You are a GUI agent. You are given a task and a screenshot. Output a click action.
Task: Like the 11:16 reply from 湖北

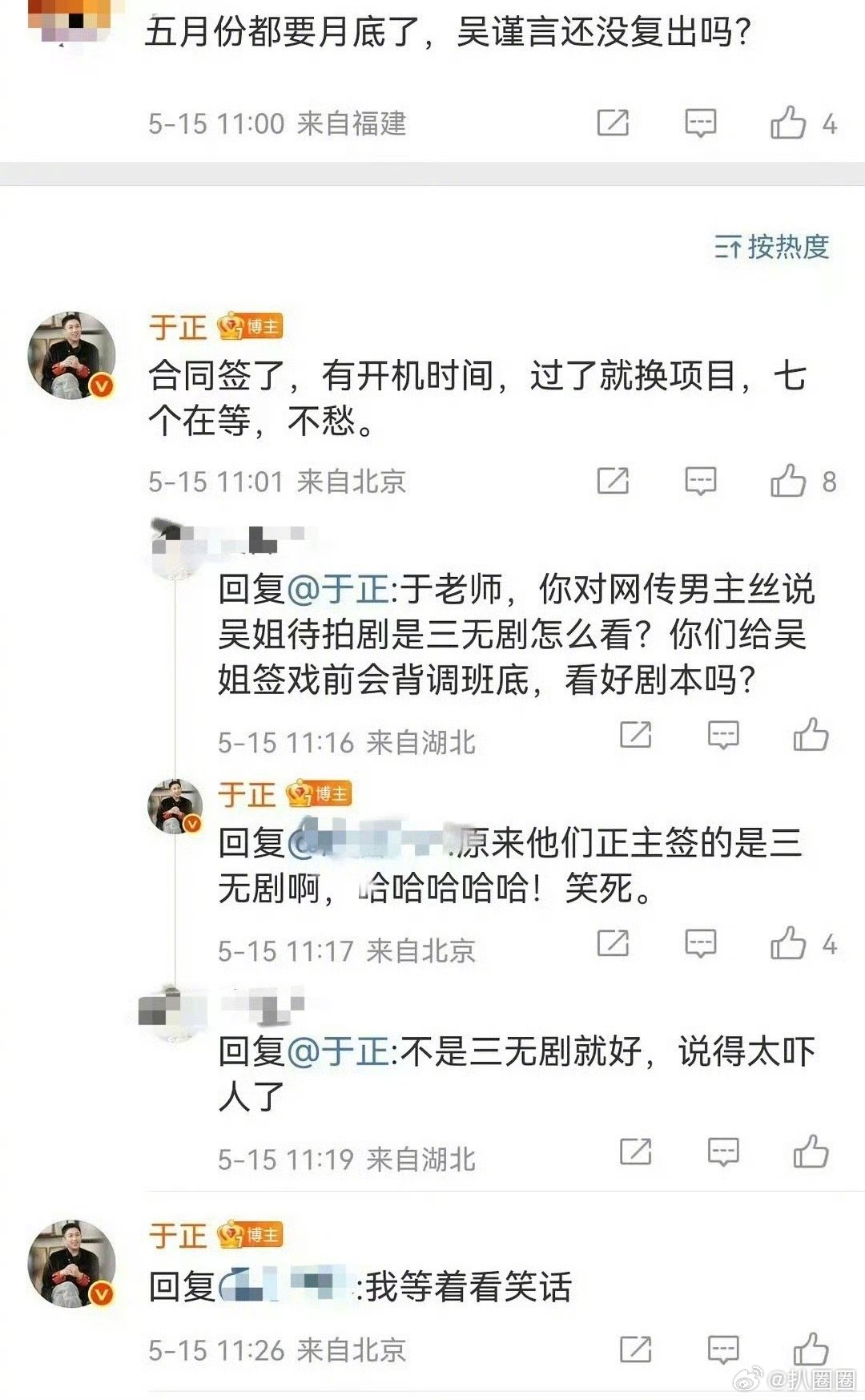pyautogui.click(x=811, y=734)
